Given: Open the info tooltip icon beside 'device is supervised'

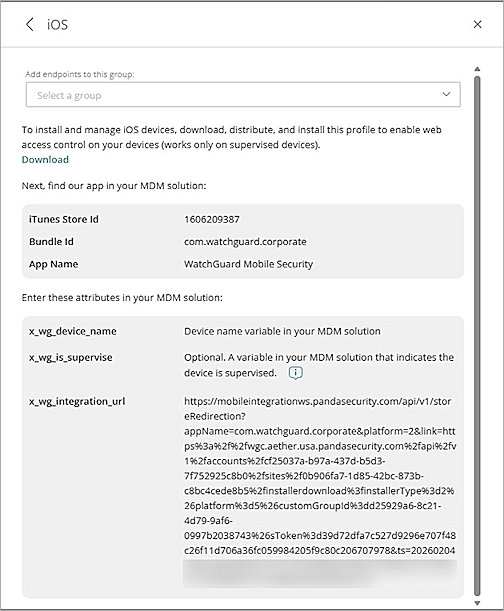Looking at the screenshot, I should [x=295, y=373].
